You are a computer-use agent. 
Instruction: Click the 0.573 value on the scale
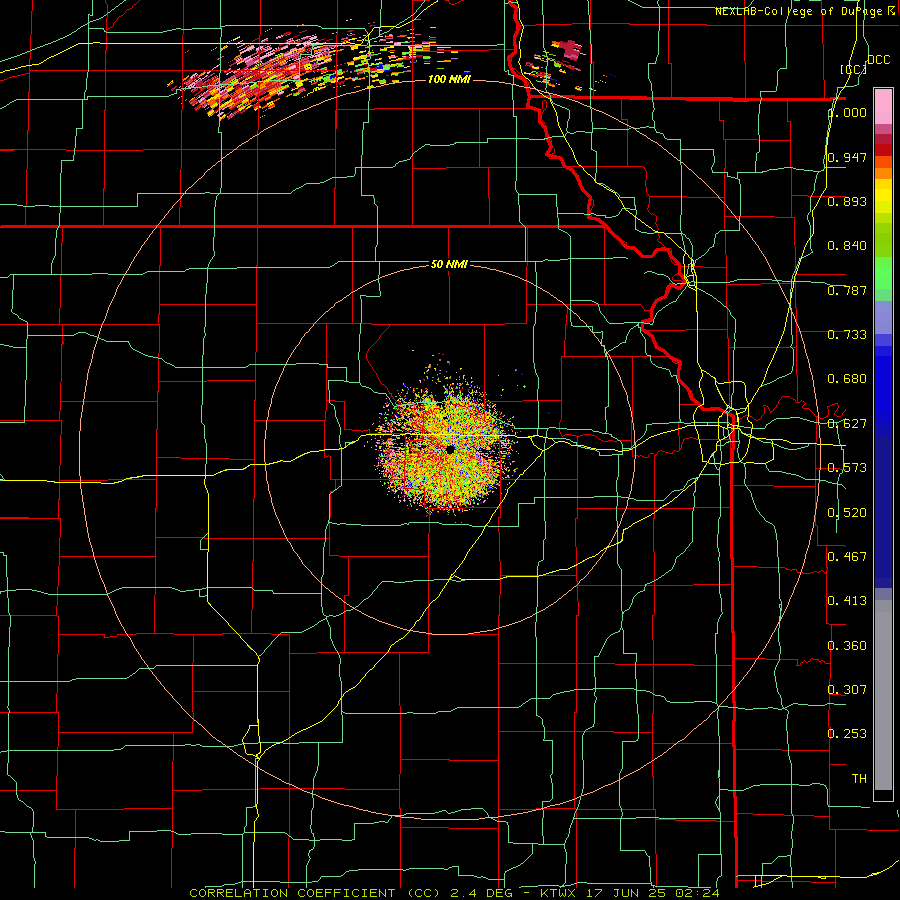(847, 468)
